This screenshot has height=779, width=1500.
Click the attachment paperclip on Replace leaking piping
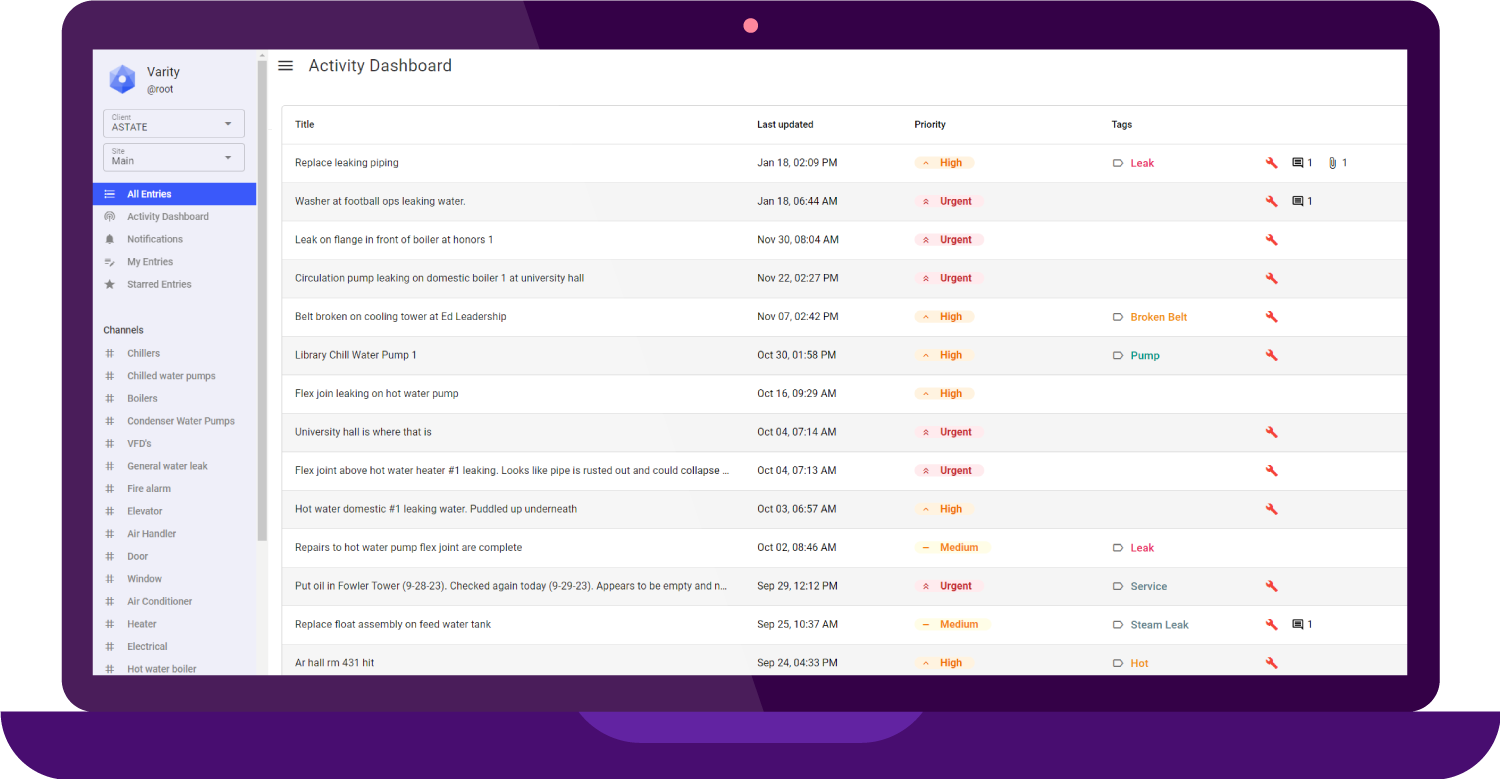[1332, 163]
